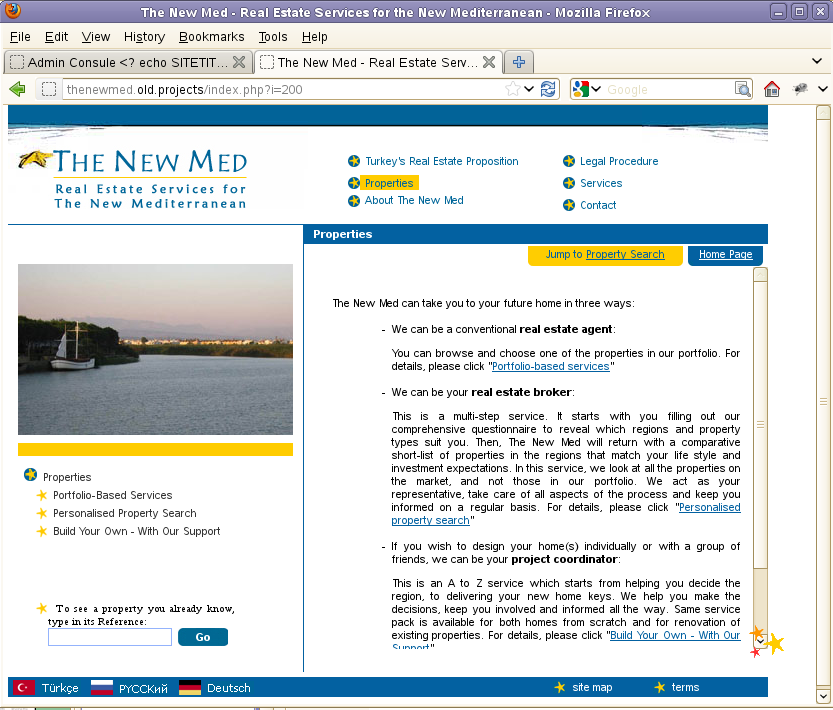Follow the Build Your Own - With Our text link
The width and height of the screenshot is (833, 710).
click(675, 635)
